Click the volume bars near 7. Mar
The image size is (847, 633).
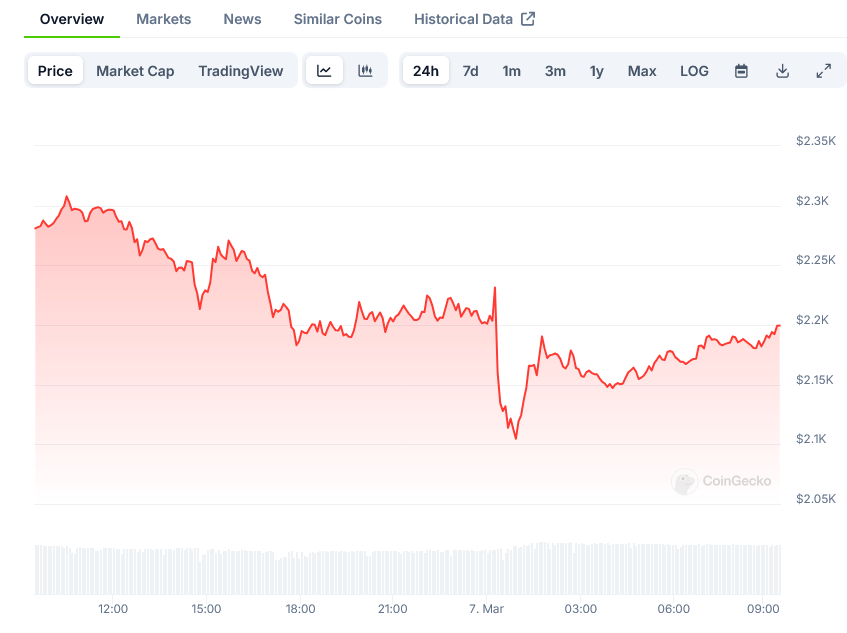pyautogui.click(x=487, y=570)
